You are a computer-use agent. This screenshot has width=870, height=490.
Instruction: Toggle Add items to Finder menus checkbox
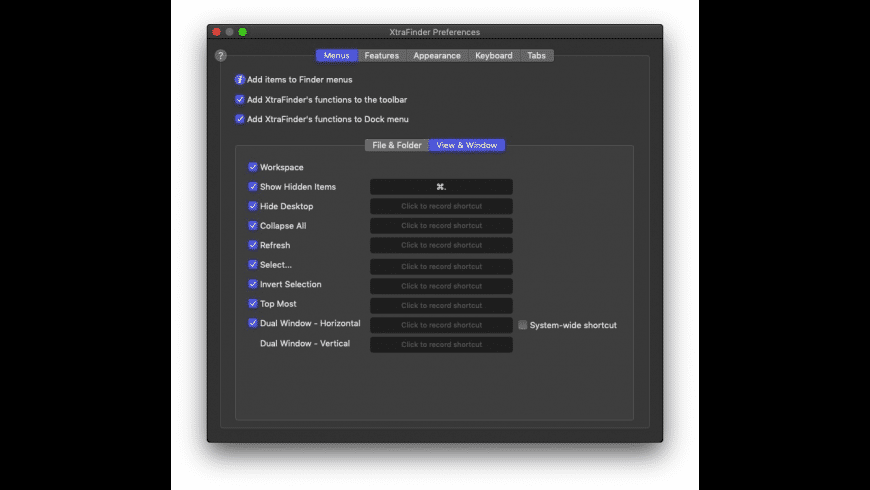[x=240, y=79]
